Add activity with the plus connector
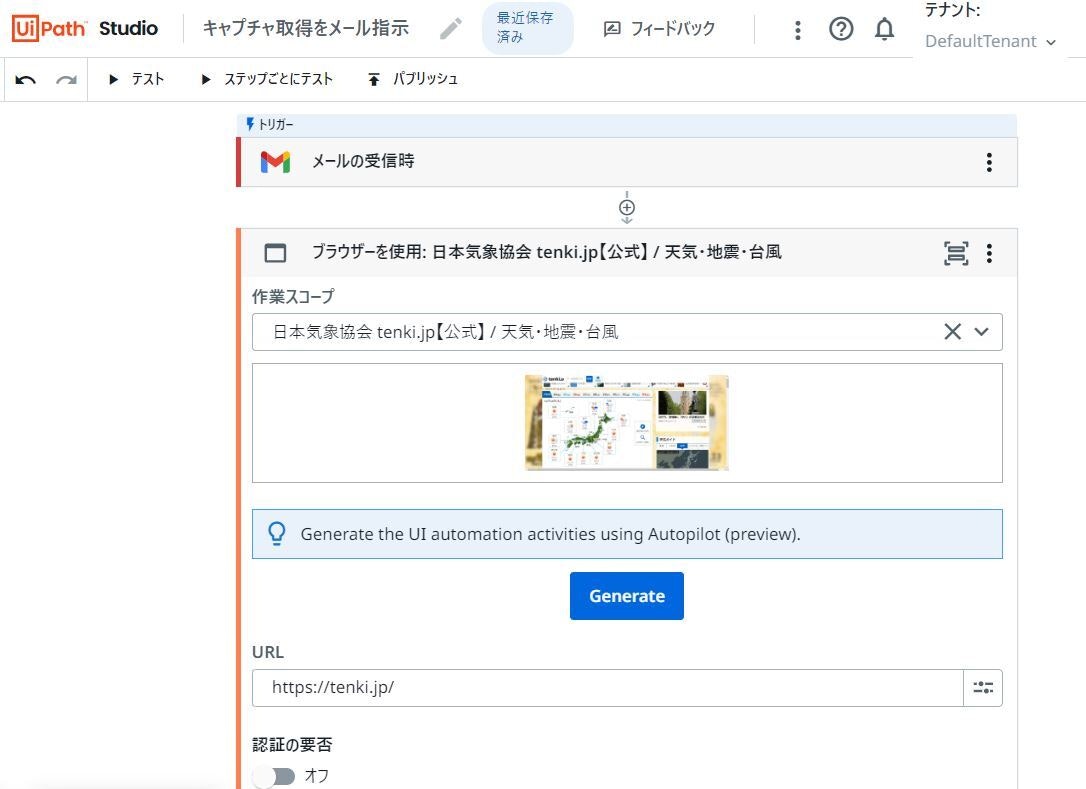Screen dimensions: 1086x789 pos(627,208)
